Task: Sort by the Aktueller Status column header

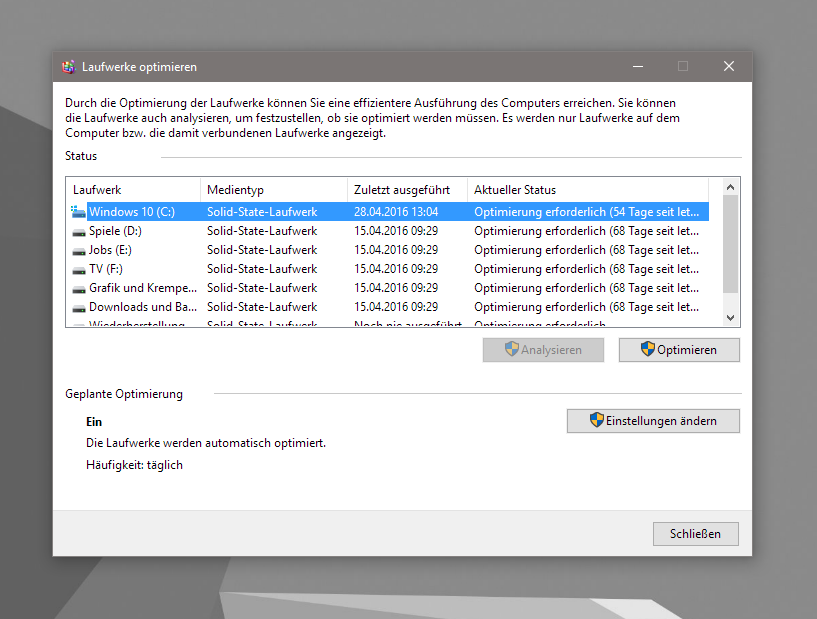Action: (588, 190)
